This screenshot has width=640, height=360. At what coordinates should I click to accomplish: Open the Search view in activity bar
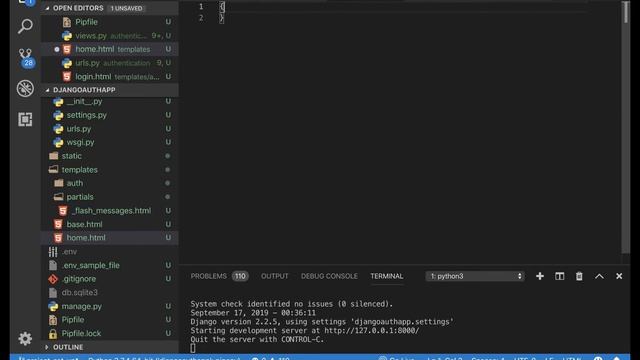coord(25,26)
